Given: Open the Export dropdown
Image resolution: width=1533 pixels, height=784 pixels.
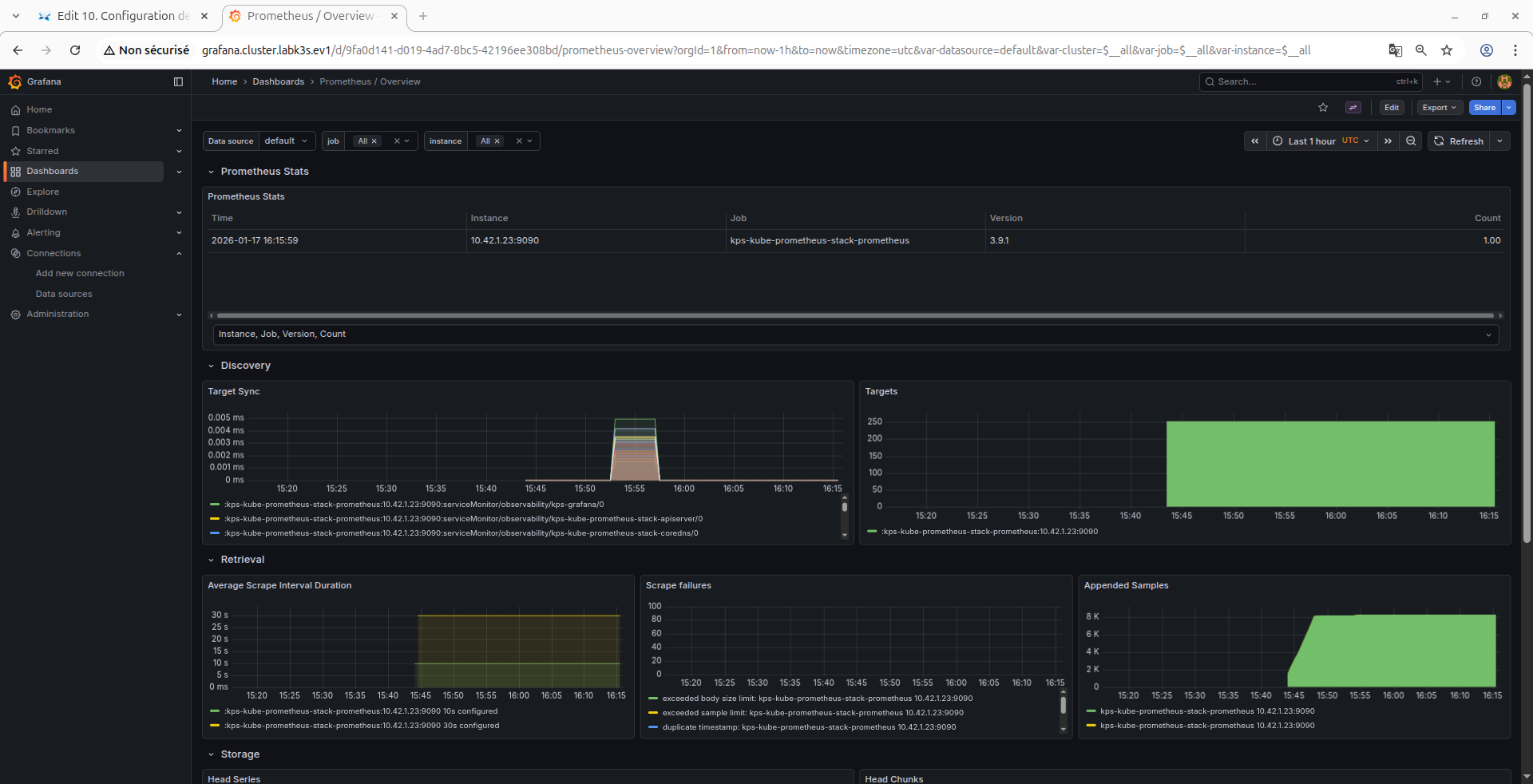Looking at the screenshot, I should [1439, 108].
